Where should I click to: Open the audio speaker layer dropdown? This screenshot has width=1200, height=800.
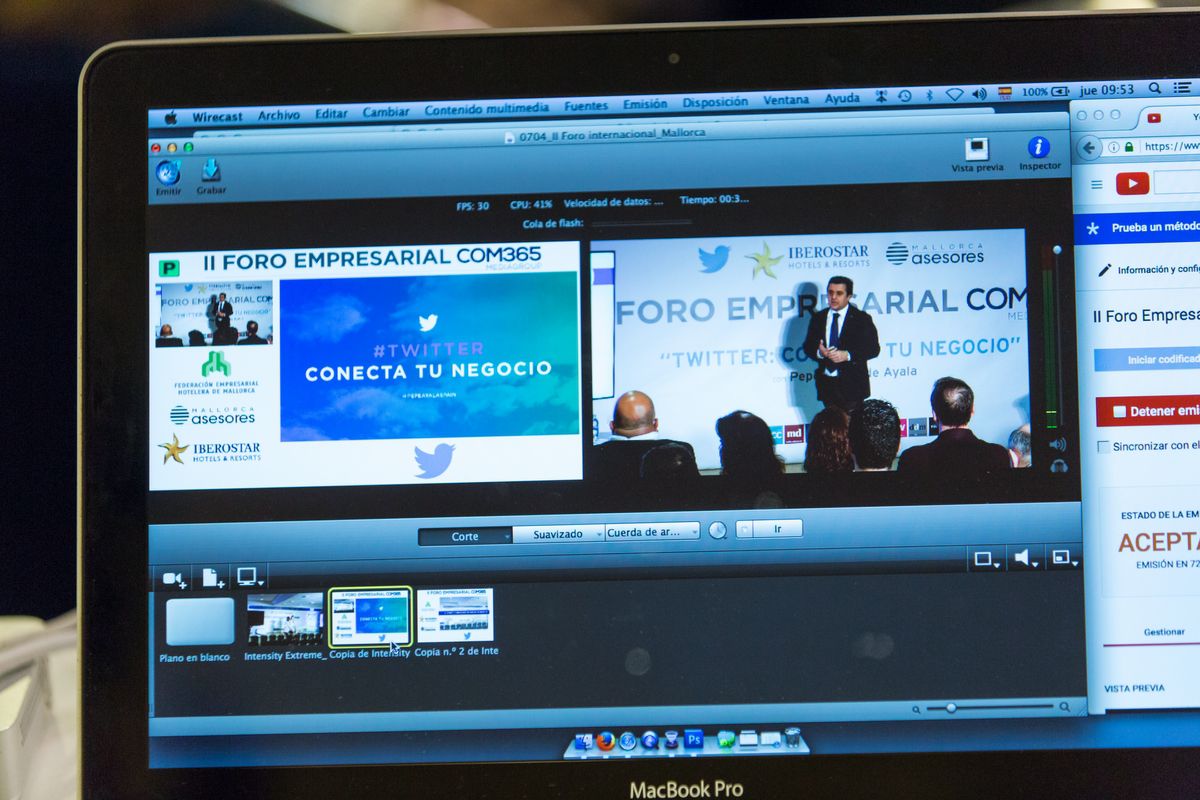point(1025,559)
